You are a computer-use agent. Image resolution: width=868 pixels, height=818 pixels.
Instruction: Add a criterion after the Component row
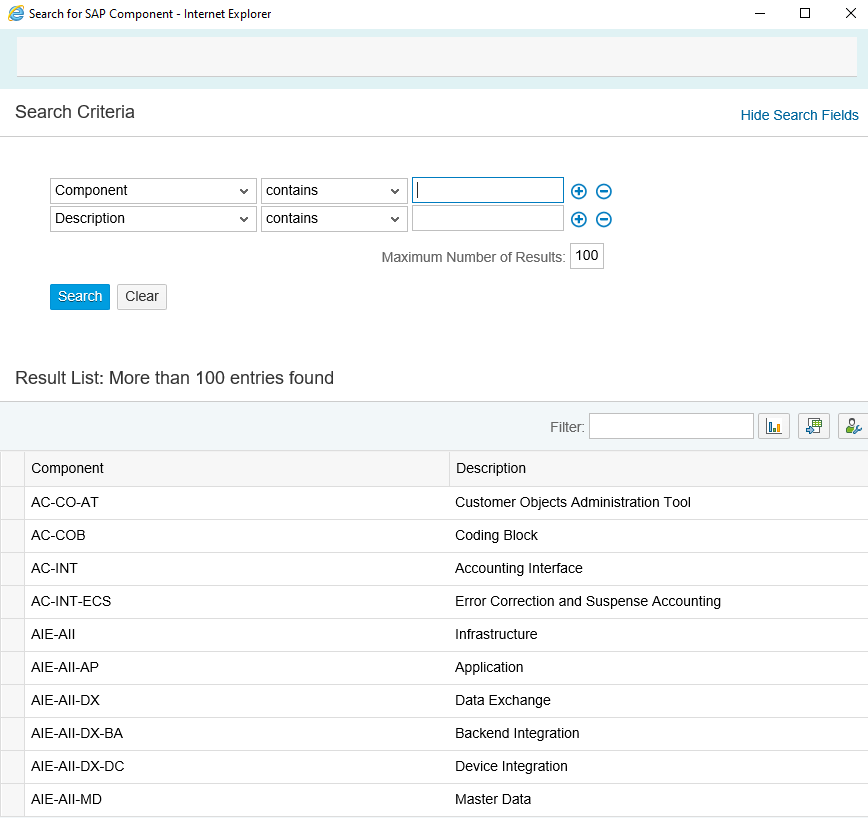click(578, 191)
